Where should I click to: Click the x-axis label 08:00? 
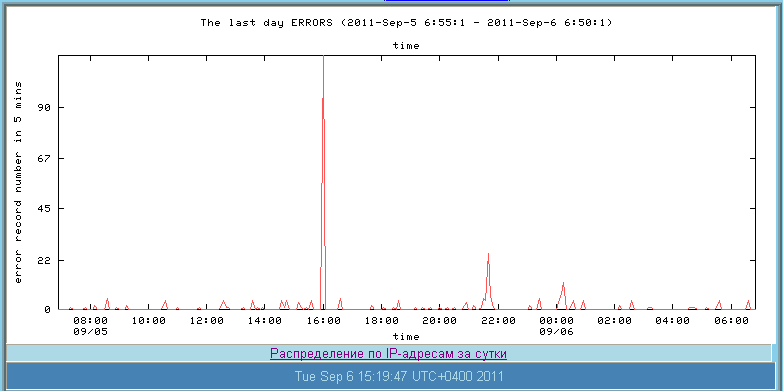90,321
